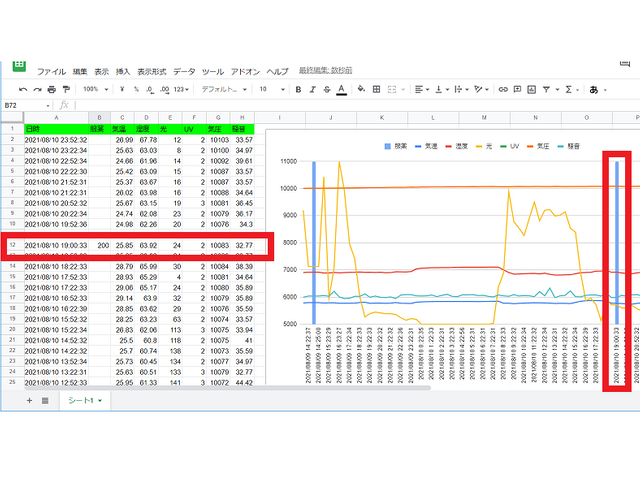Click the Google Sheets home icon
This screenshot has height=480, width=640.
point(19,65)
